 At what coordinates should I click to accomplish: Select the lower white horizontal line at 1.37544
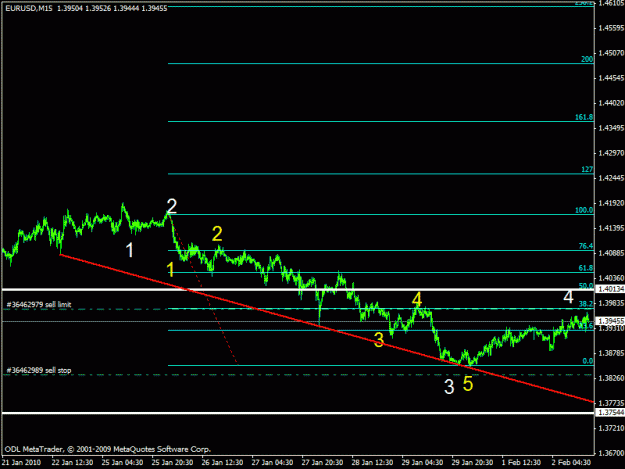pyautogui.click(x=298, y=413)
